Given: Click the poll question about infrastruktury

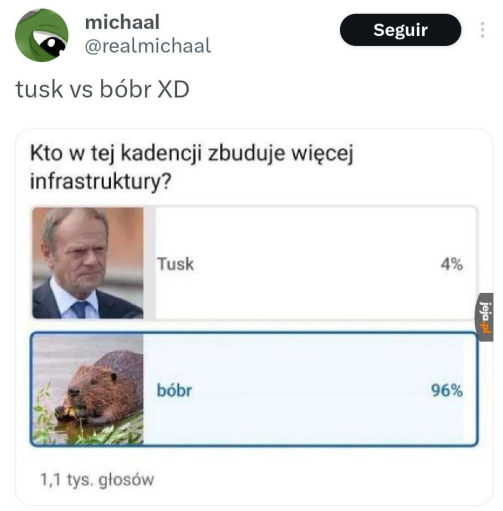Looking at the screenshot, I should (192, 167).
